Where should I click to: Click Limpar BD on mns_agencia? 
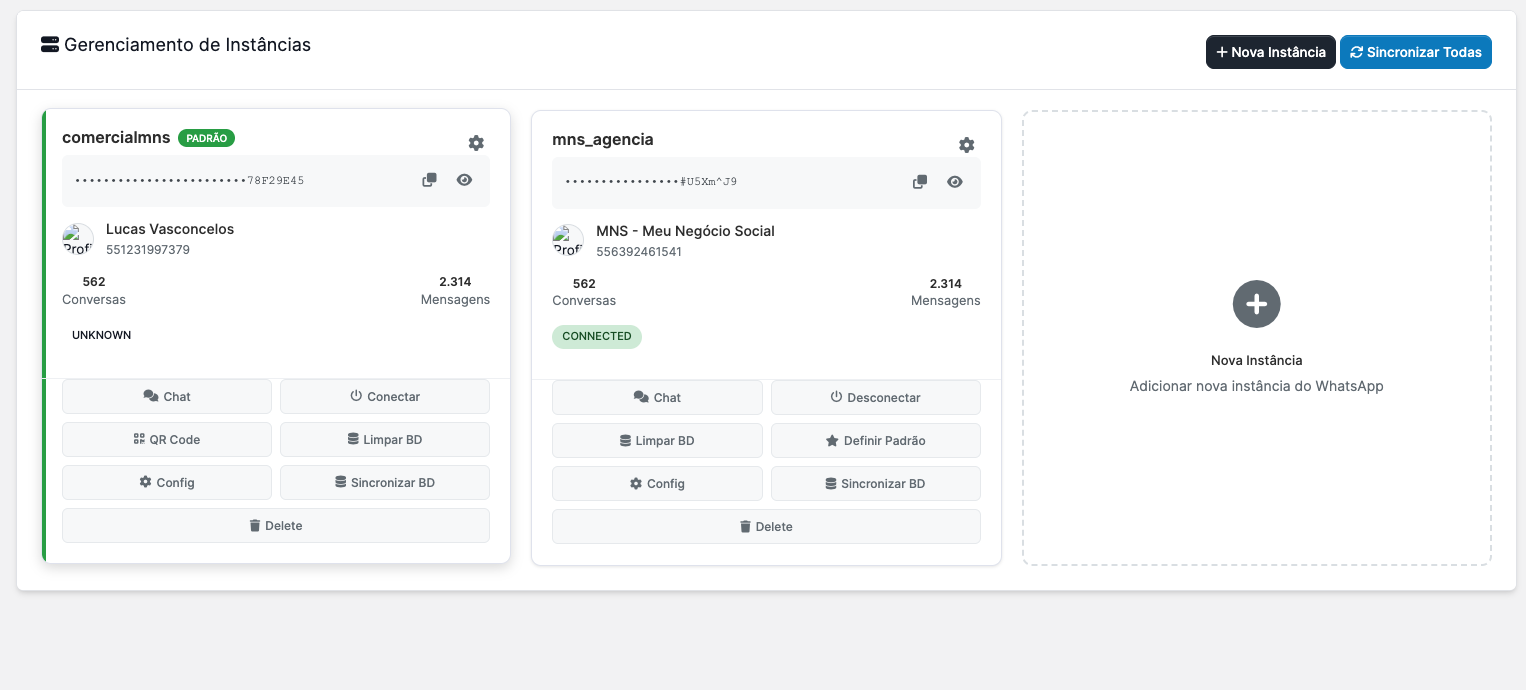[657, 440]
